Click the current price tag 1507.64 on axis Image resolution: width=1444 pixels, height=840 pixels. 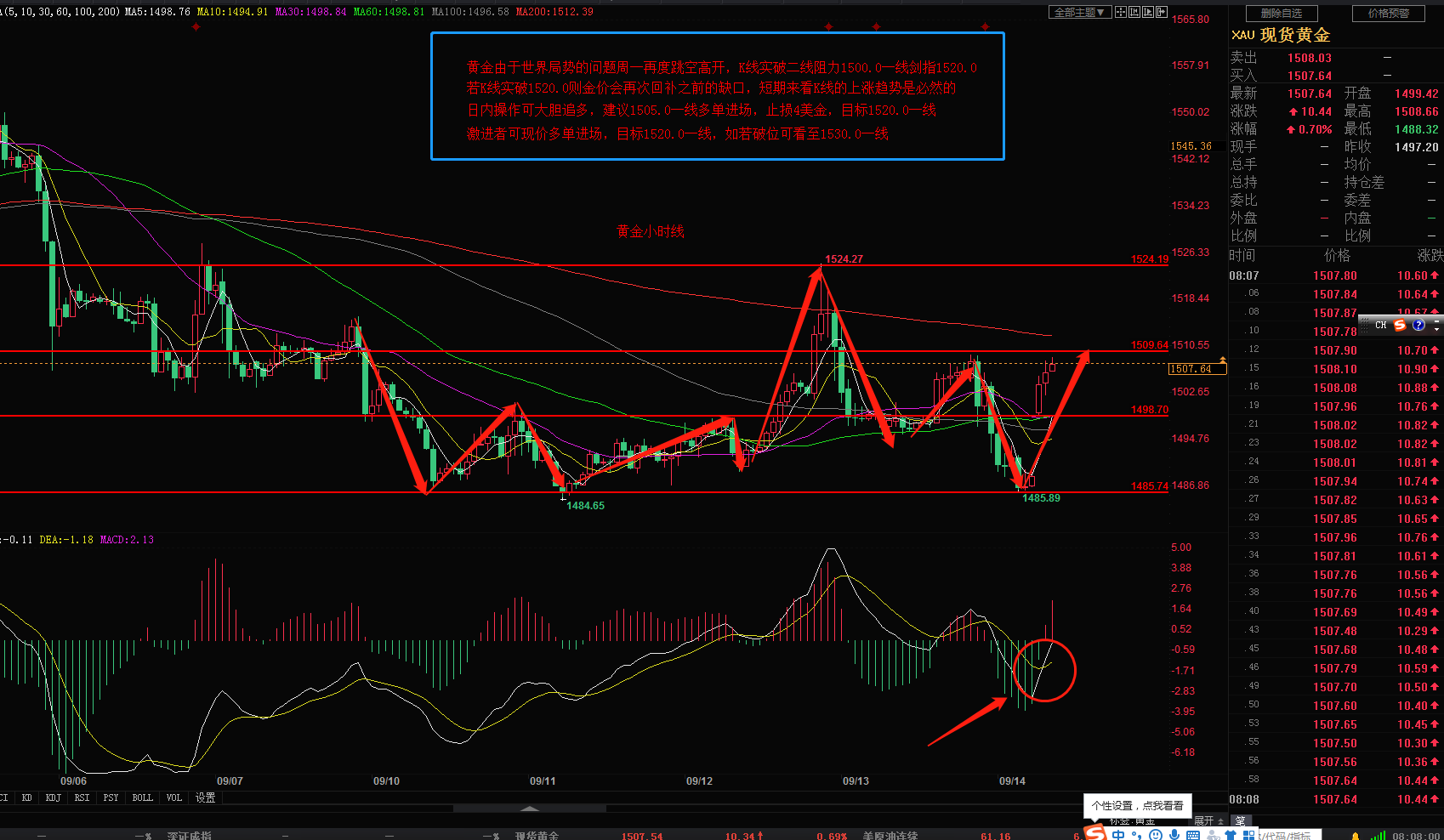click(1197, 369)
